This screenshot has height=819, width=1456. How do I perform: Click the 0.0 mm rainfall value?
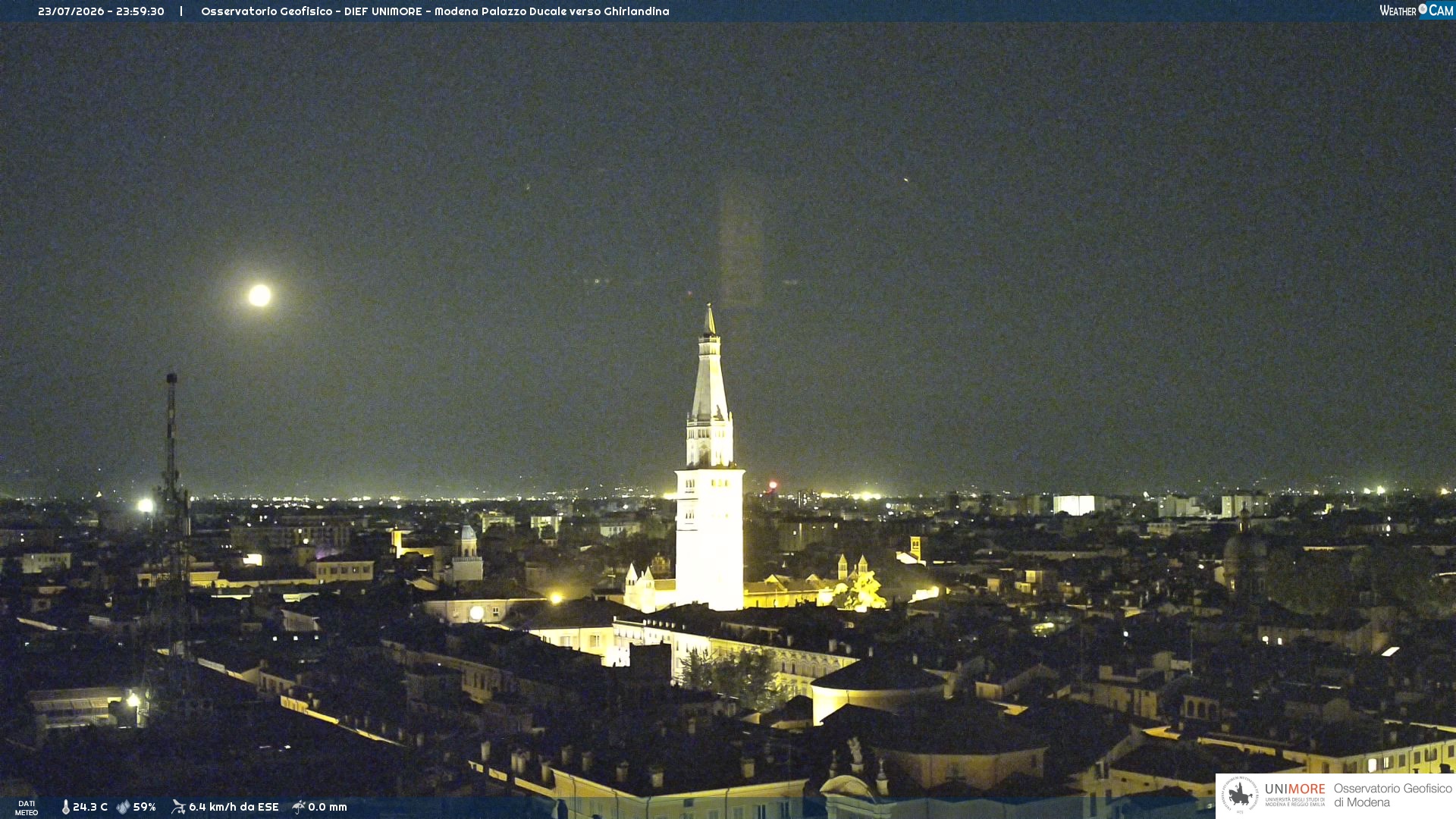pos(328,807)
